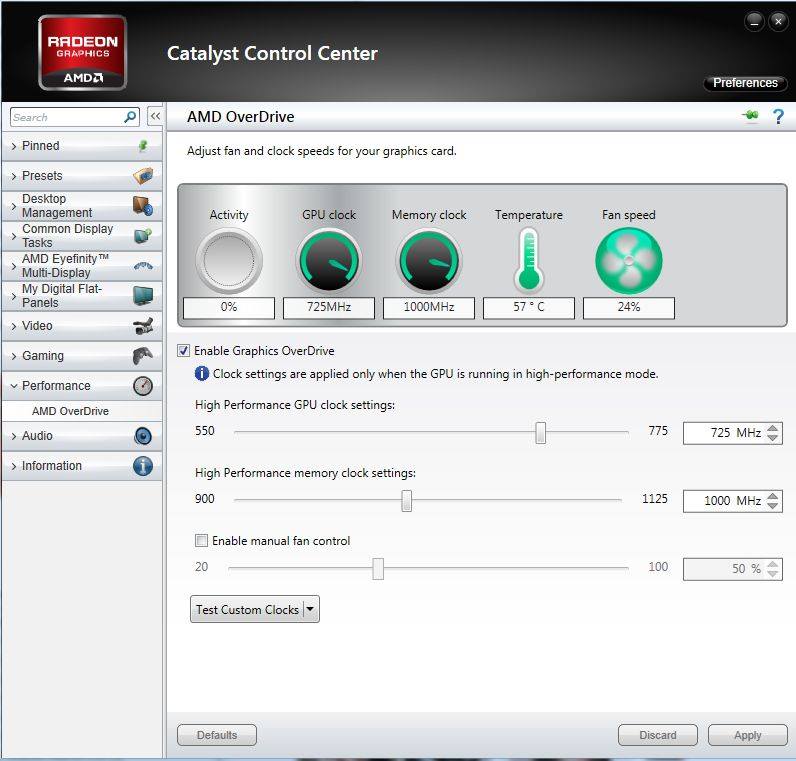The width and height of the screenshot is (796, 761).
Task: Click the 57 ° C temperature readout
Action: (529, 307)
